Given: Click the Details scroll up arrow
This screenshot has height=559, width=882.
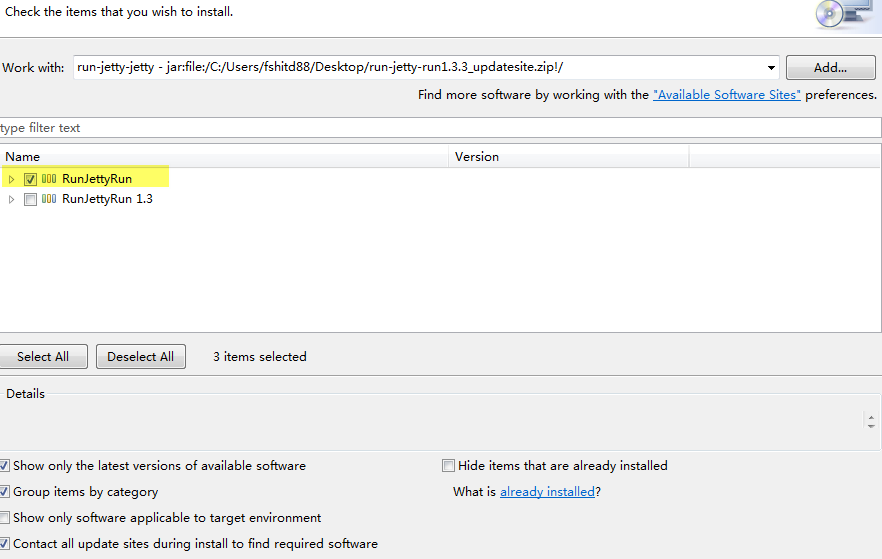Looking at the screenshot, I should (871, 418).
